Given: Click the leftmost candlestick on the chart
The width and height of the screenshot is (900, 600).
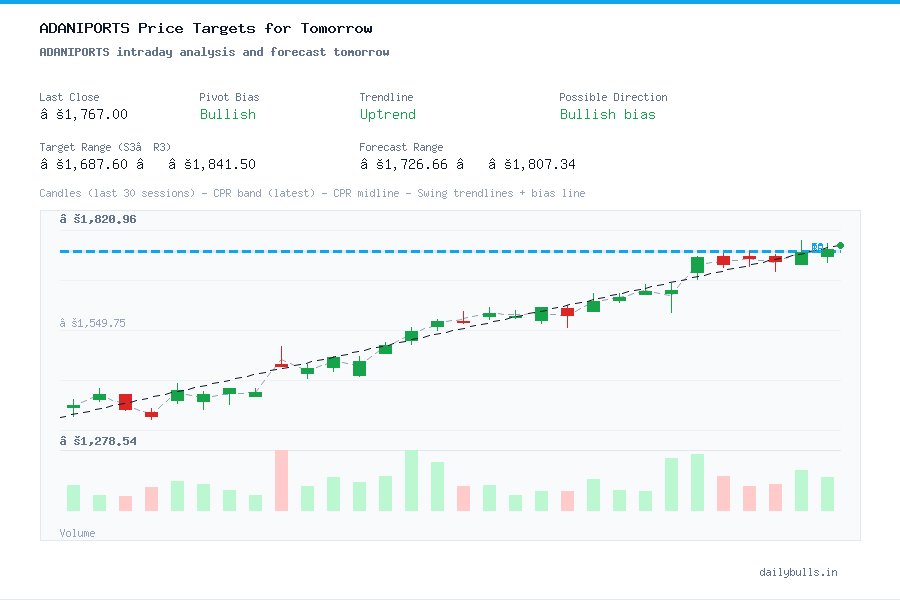Looking at the screenshot, I should coord(73,407).
